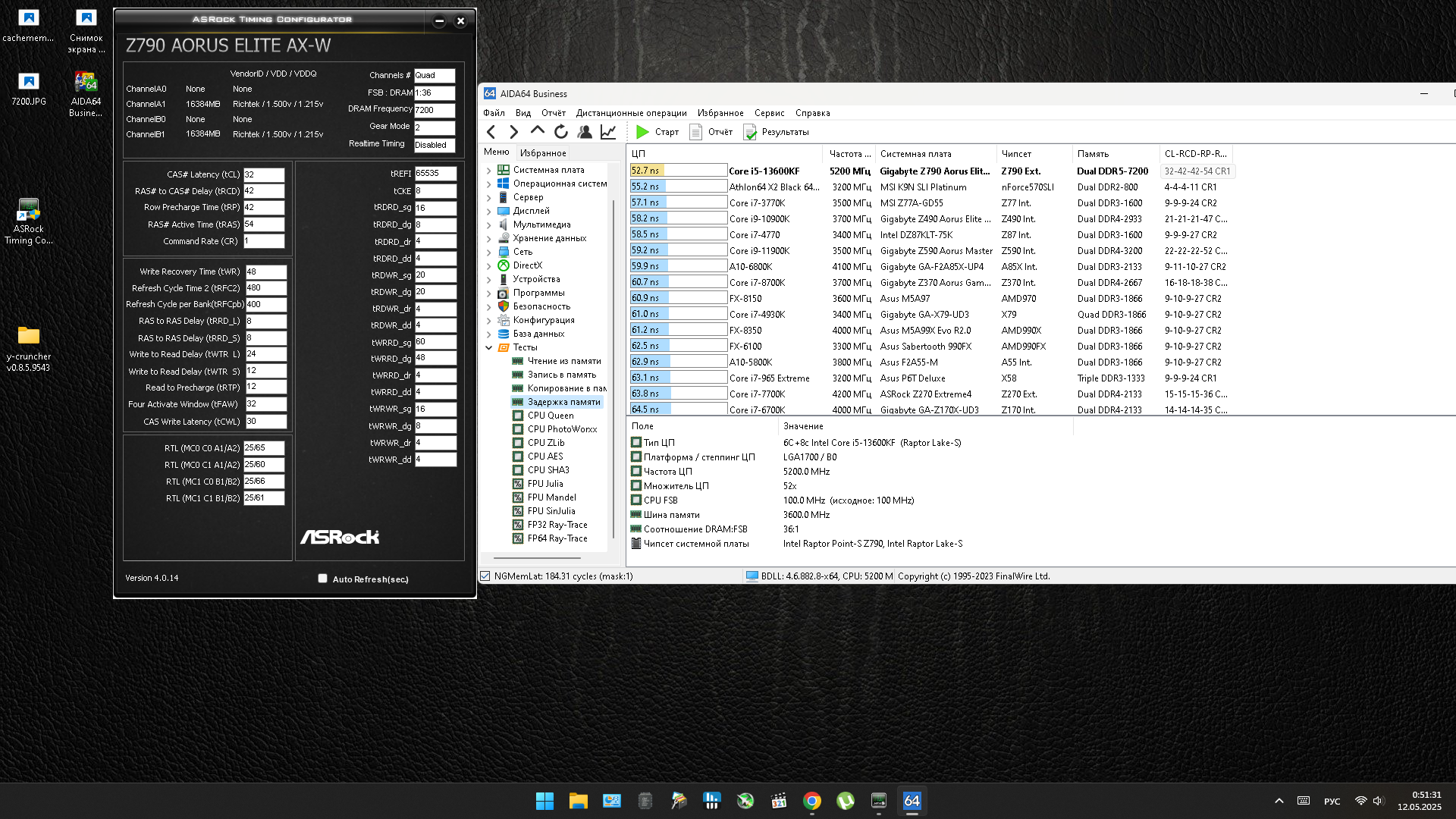Expand the Дисплей tree node
The height and width of the screenshot is (819, 1456).
(489, 211)
